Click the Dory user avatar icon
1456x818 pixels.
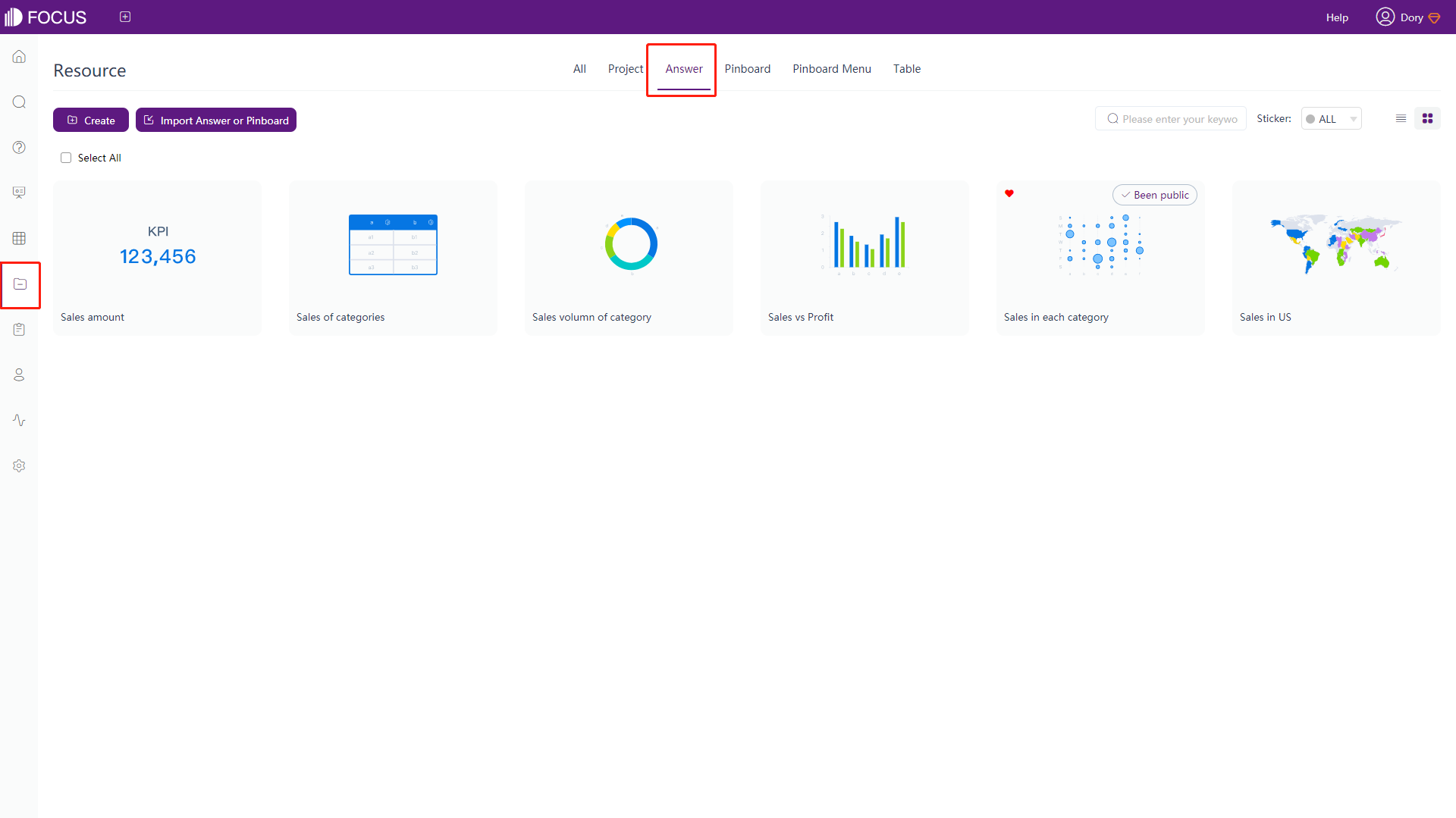pyautogui.click(x=1385, y=17)
